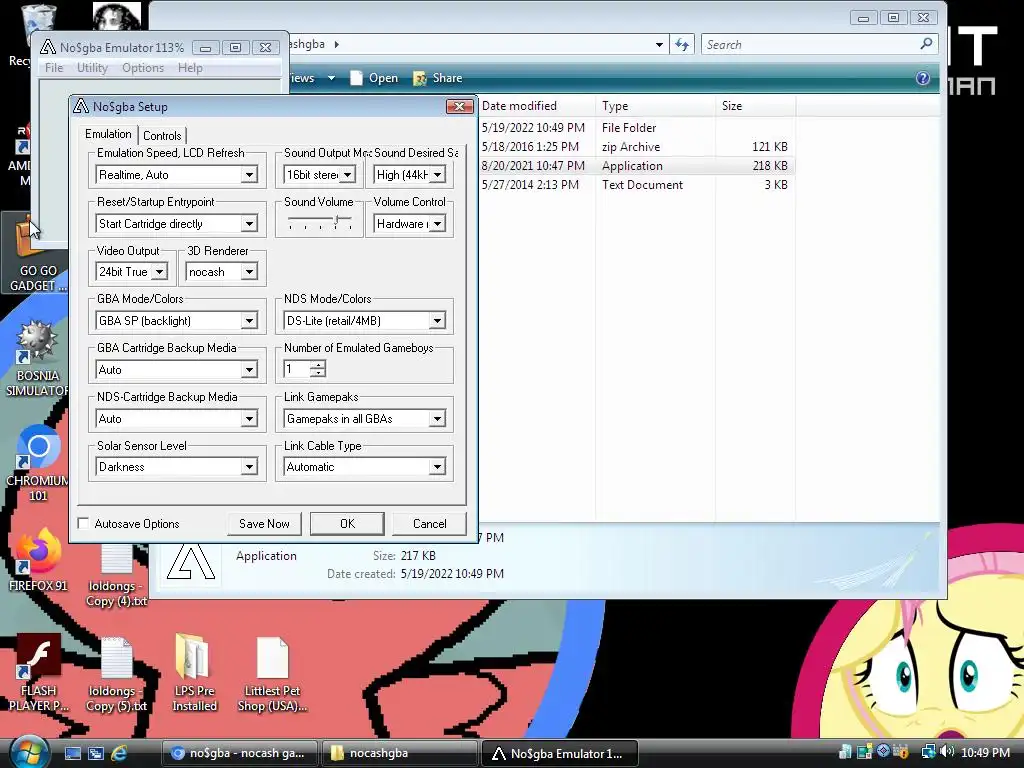This screenshot has width=1024, height=768.
Task: Click the Cancel button in No$gba Setup
Action: 429,523
